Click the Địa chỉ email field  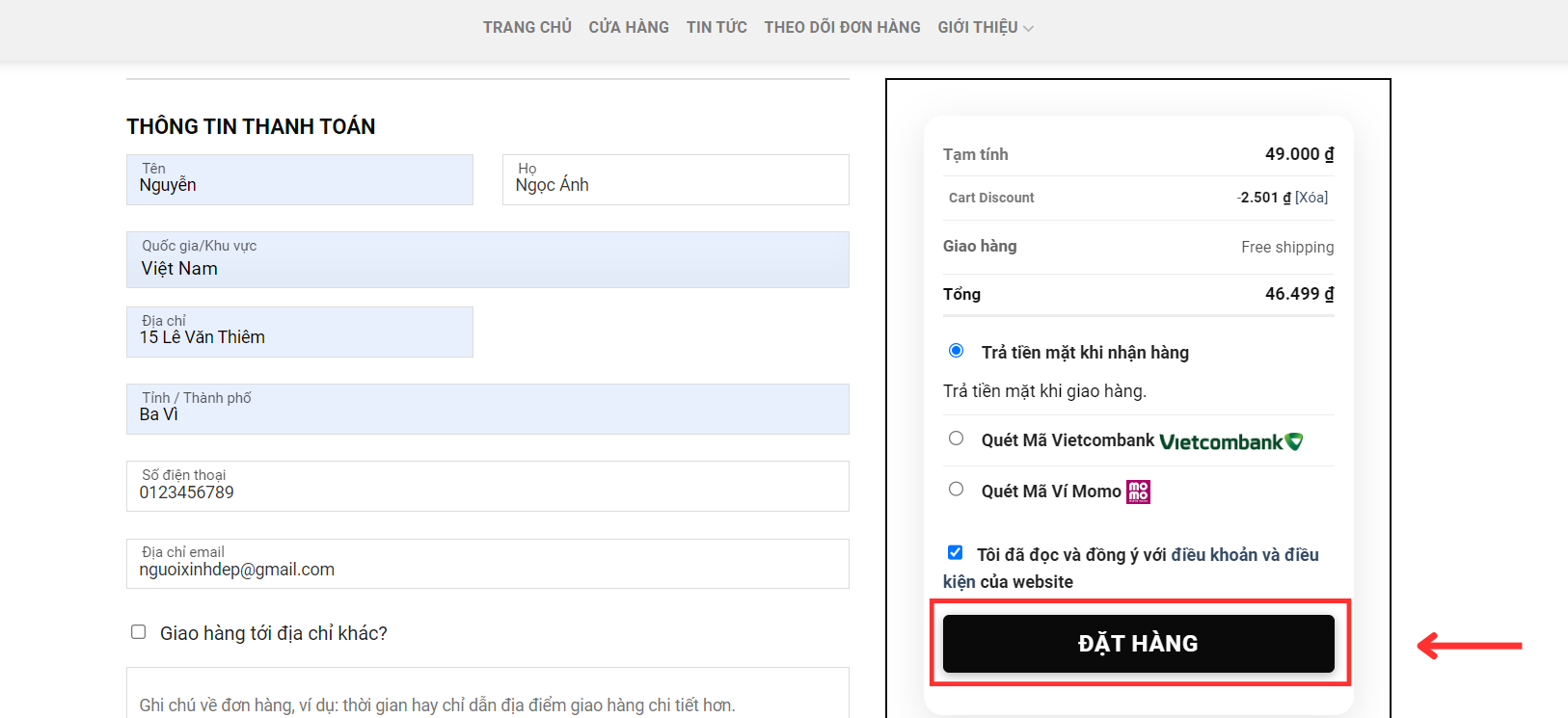click(488, 563)
